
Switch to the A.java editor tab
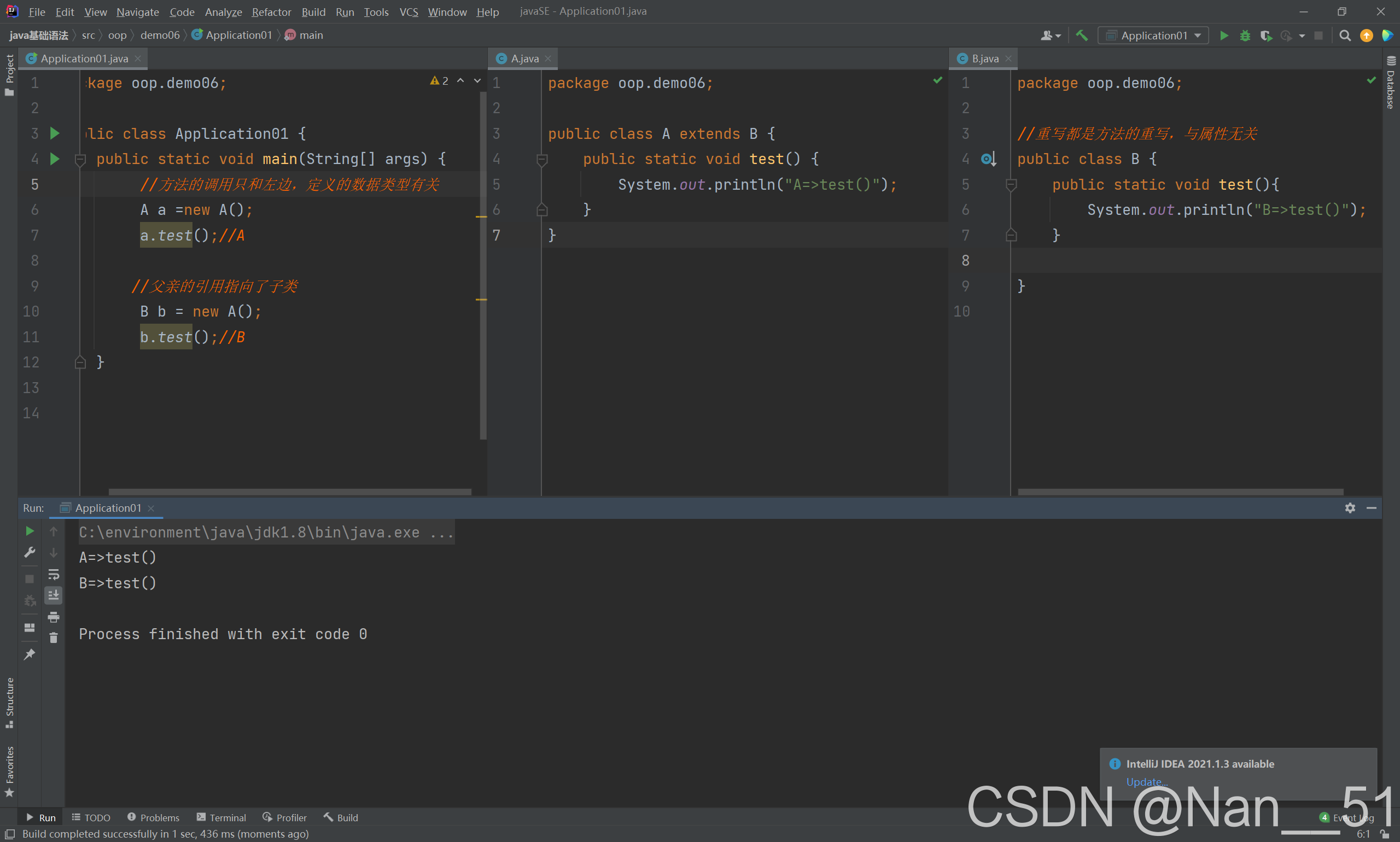pyautogui.click(x=523, y=59)
